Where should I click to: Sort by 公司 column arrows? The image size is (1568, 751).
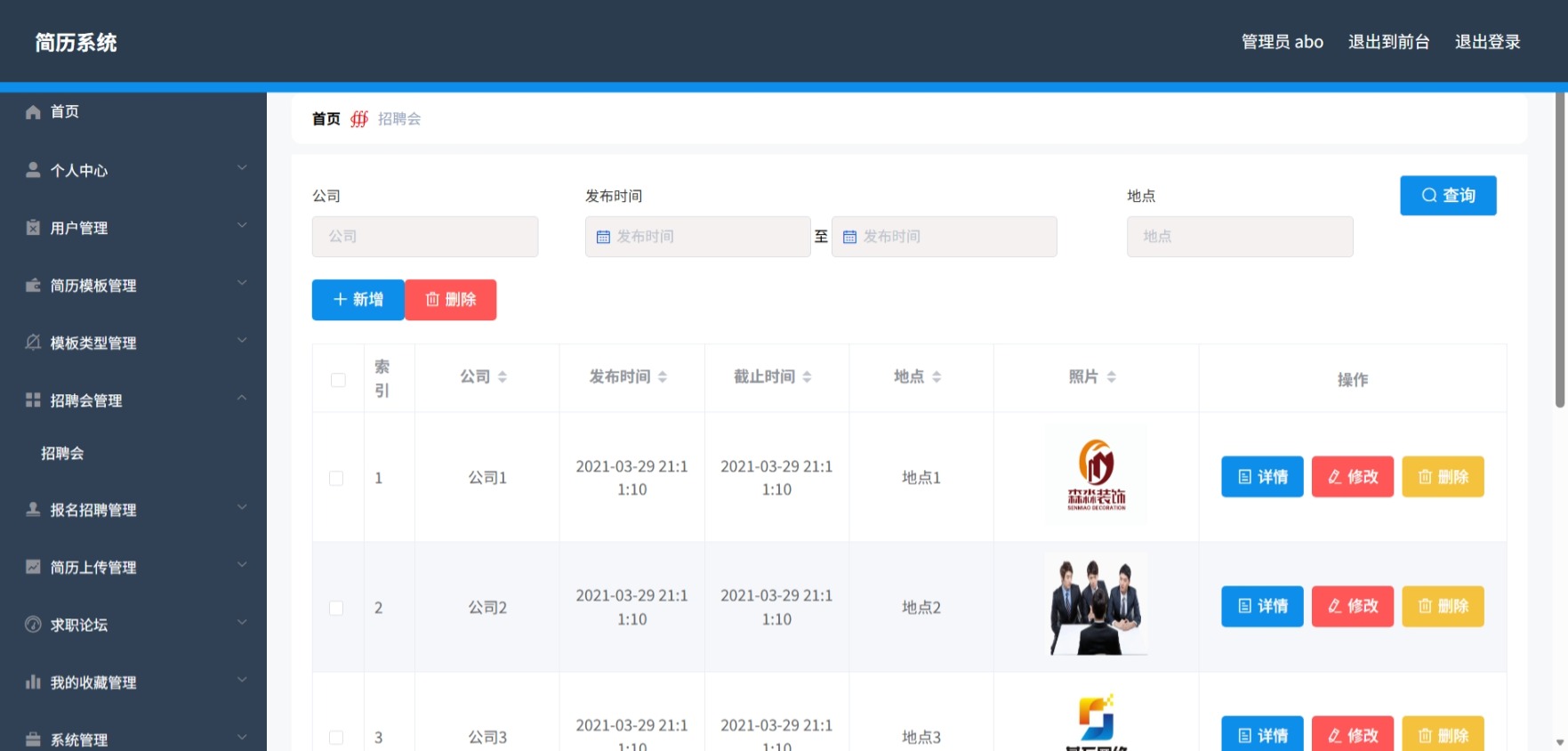[503, 377]
